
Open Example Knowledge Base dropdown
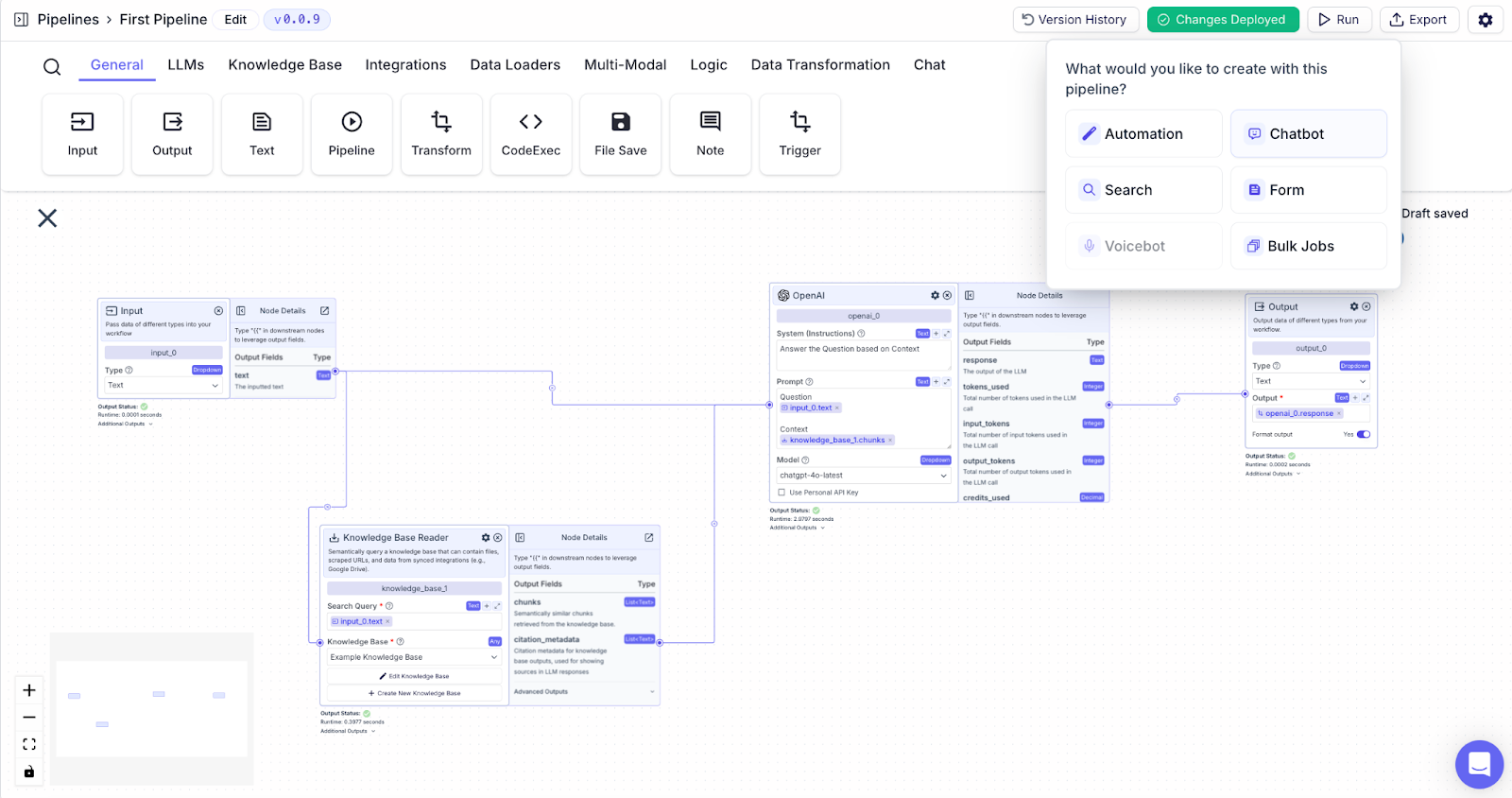(x=414, y=657)
